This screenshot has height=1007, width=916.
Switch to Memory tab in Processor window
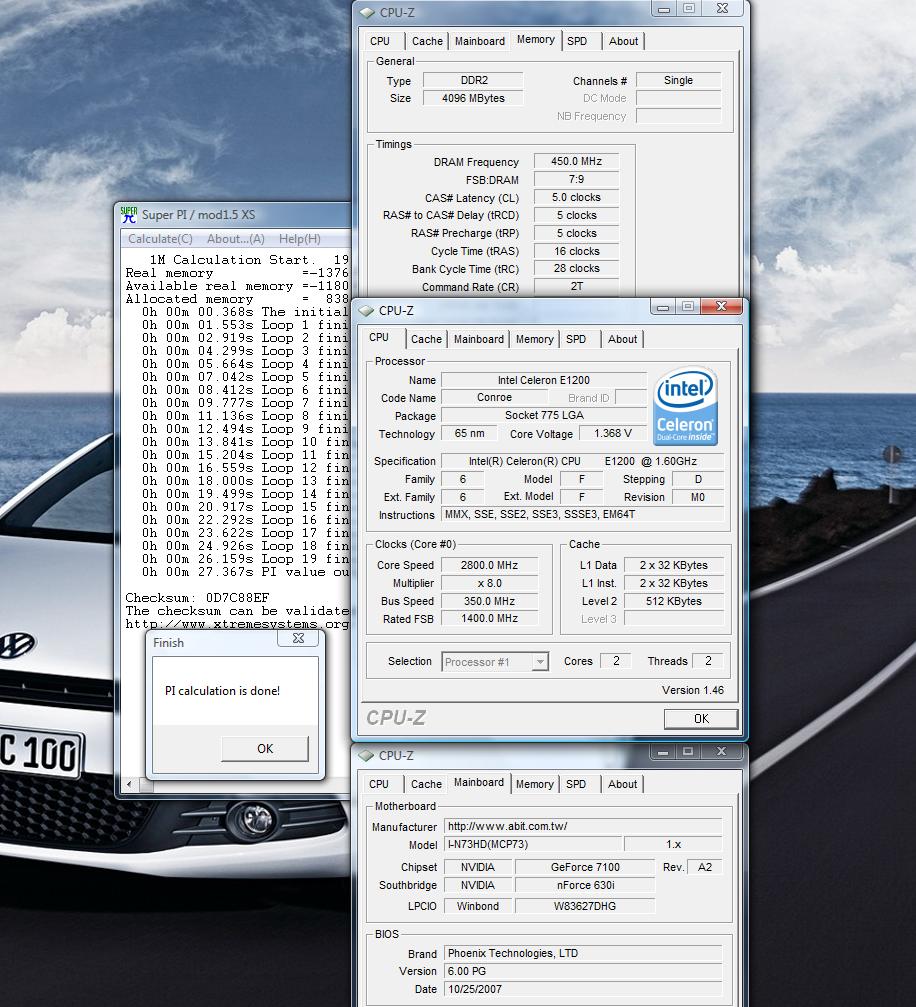(534, 339)
